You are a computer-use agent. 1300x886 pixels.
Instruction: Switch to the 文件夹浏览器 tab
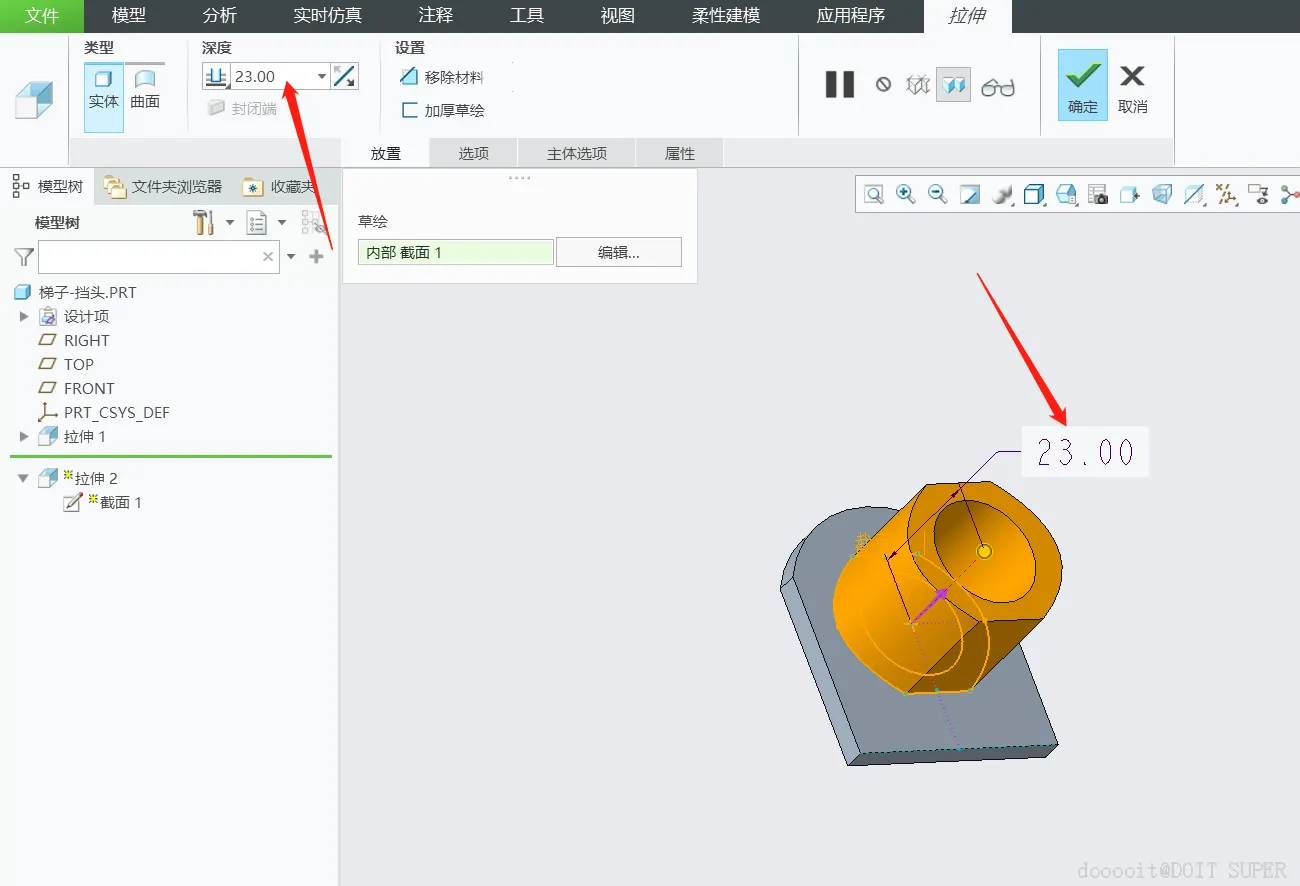(164, 186)
